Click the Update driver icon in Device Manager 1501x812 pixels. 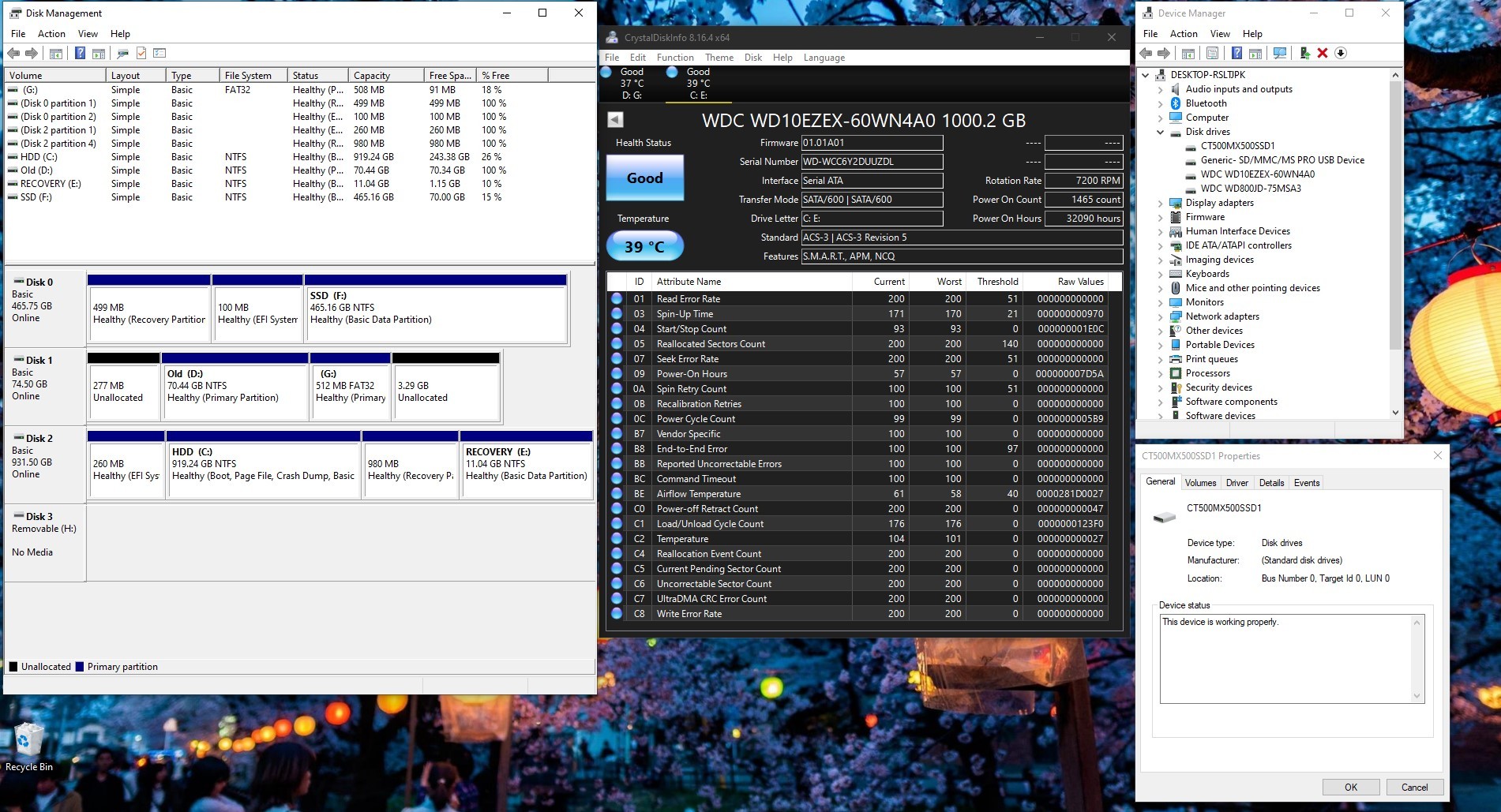point(1304,53)
